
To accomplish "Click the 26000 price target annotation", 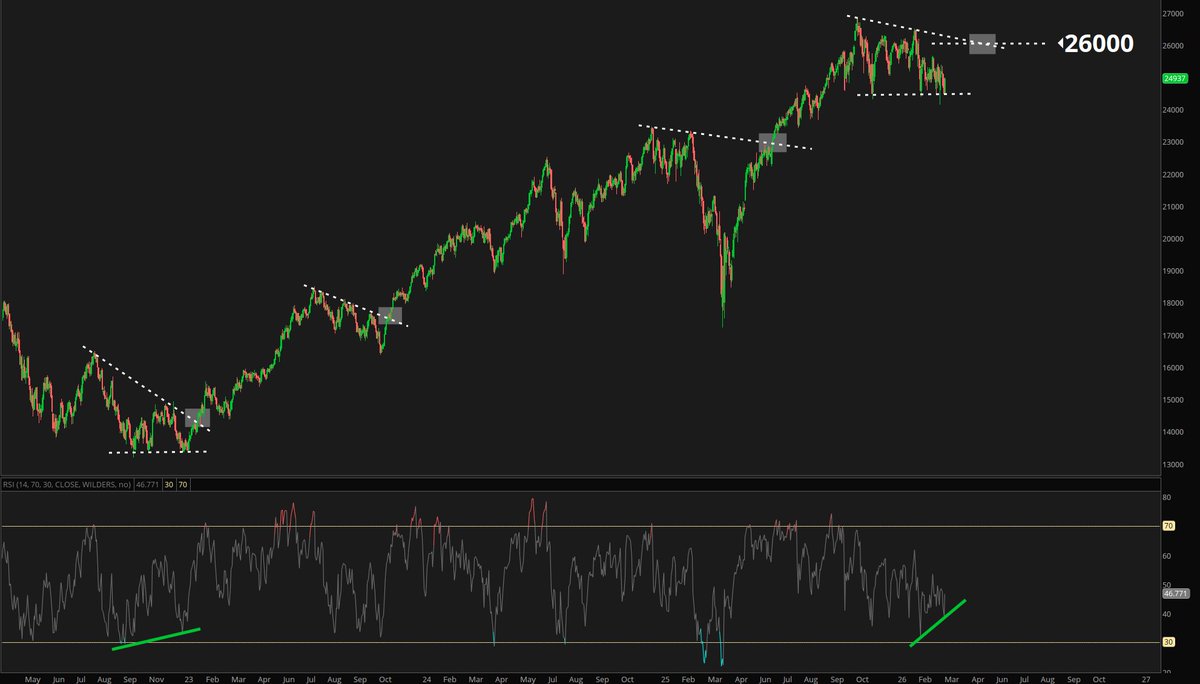I will (1099, 44).
